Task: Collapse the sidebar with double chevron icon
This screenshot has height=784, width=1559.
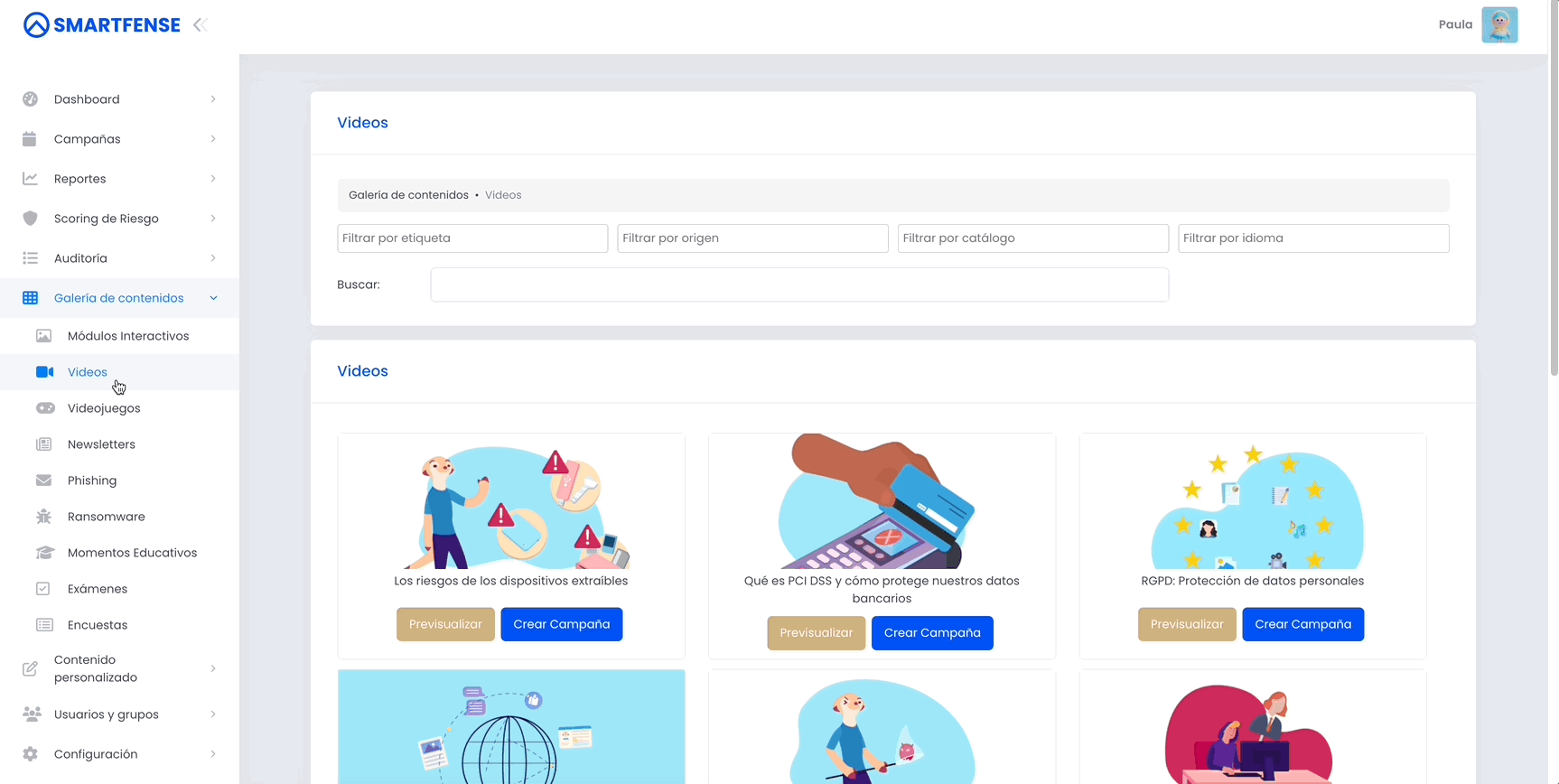Action: (x=201, y=25)
